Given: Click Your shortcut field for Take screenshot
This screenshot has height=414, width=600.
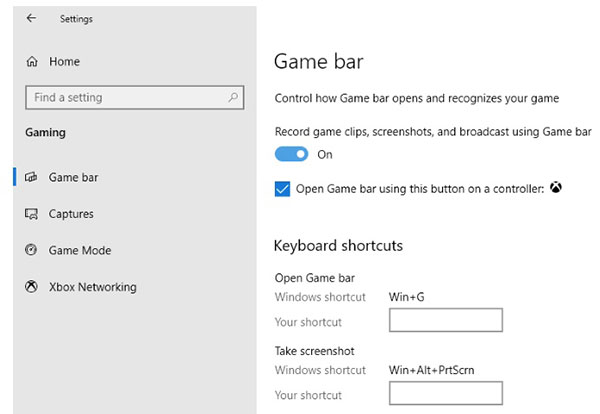Looking at the screenshot, I should point(446,393).
